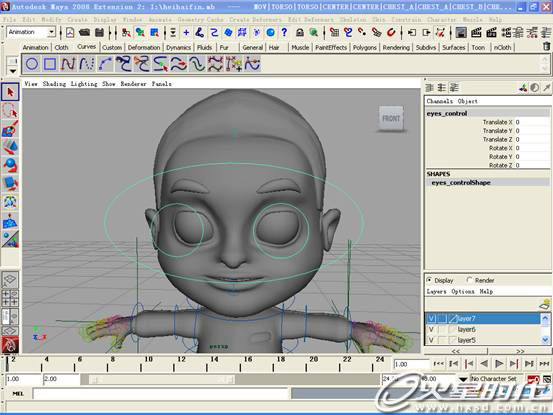
Task: Pick the Scale tool
Action: tap(10, 184)
